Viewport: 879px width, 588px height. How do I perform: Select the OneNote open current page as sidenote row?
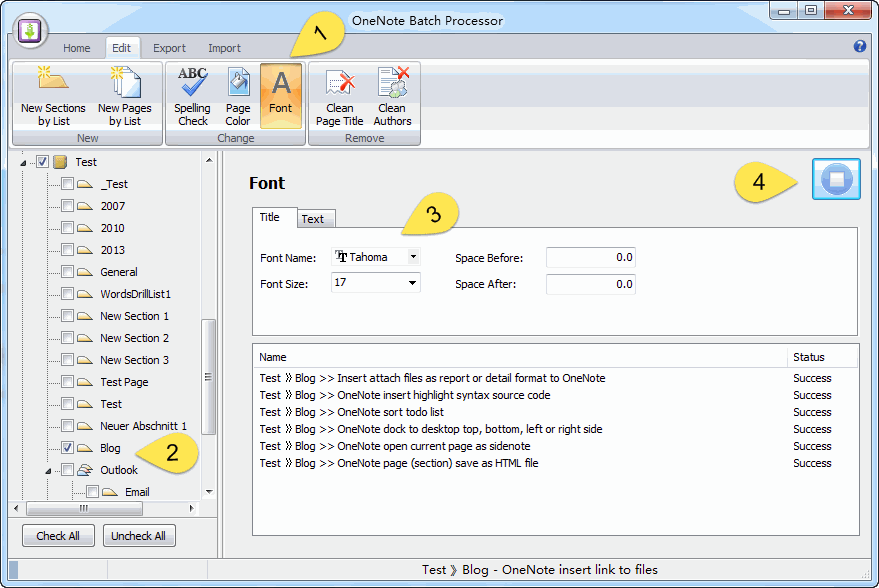555,446
